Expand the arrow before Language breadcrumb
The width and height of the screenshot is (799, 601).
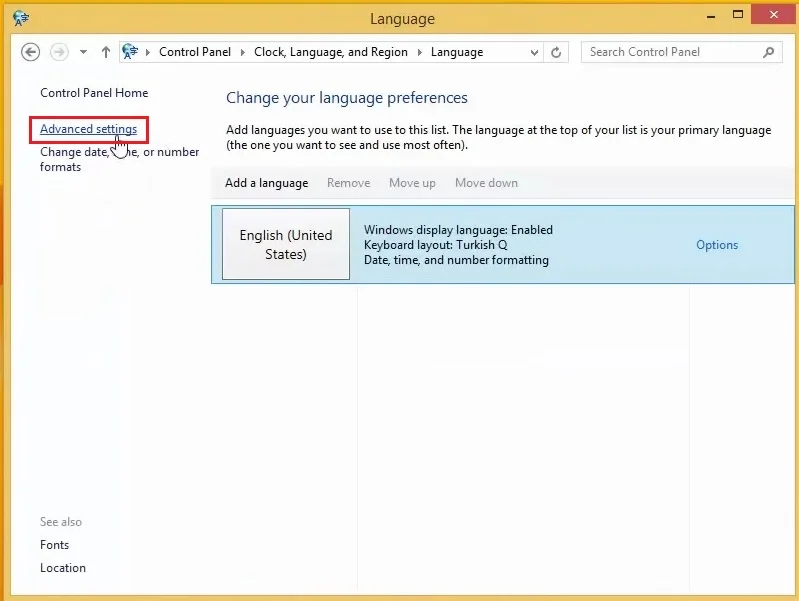pos(420,52)
